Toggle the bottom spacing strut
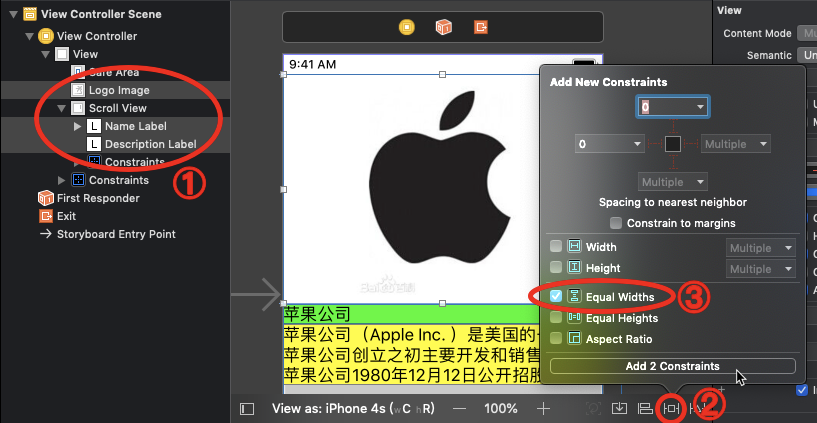817x423 pixels. point(672,161)
